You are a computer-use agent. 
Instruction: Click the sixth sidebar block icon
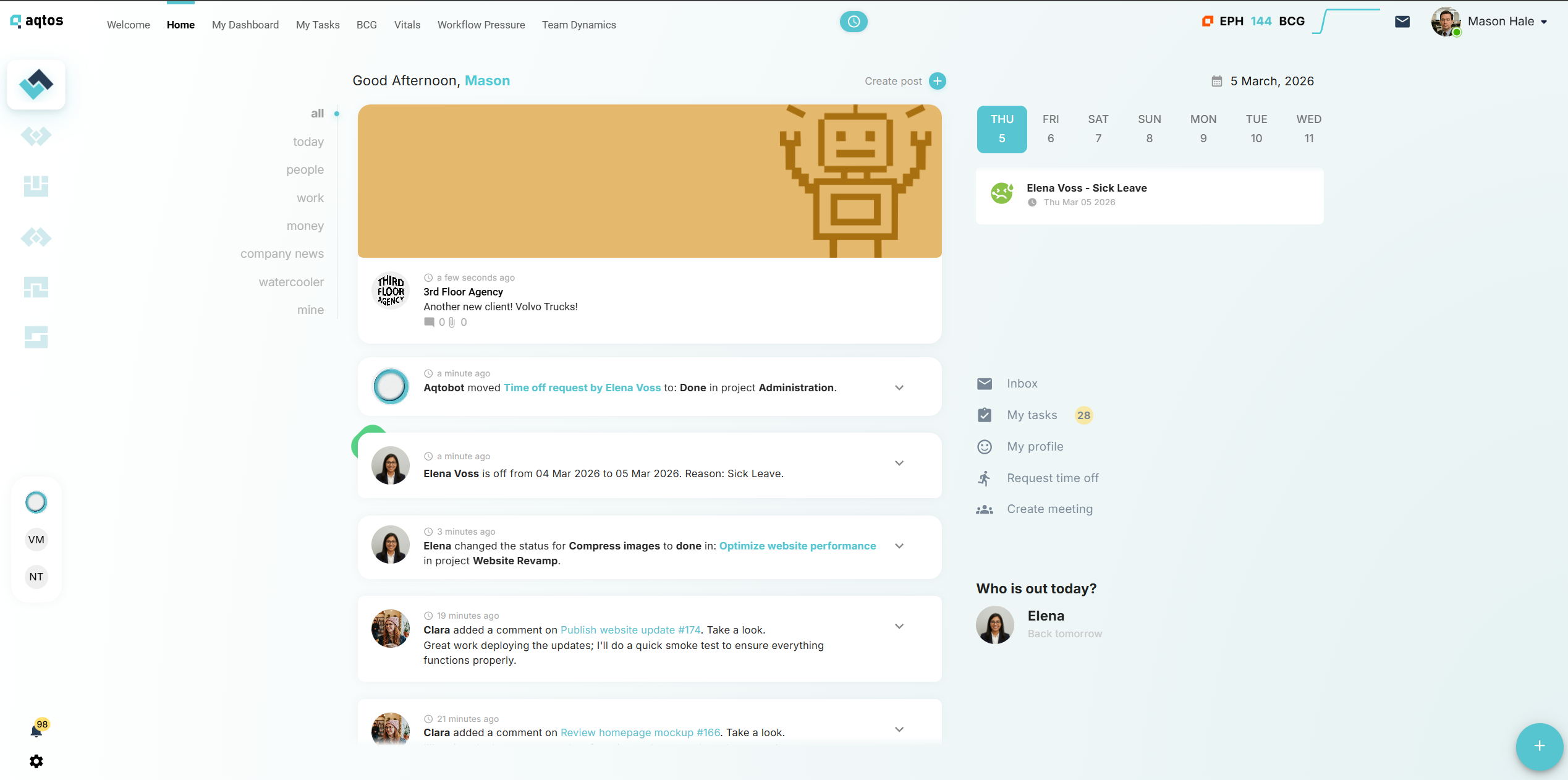point(36,337)
